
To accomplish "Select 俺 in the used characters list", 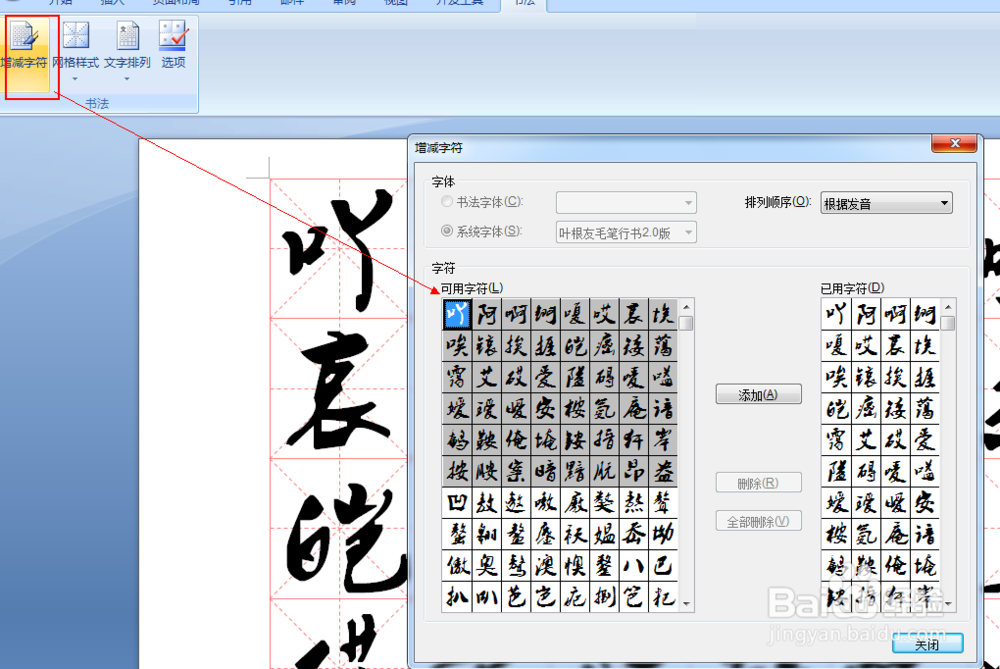I will pos(895,565).
